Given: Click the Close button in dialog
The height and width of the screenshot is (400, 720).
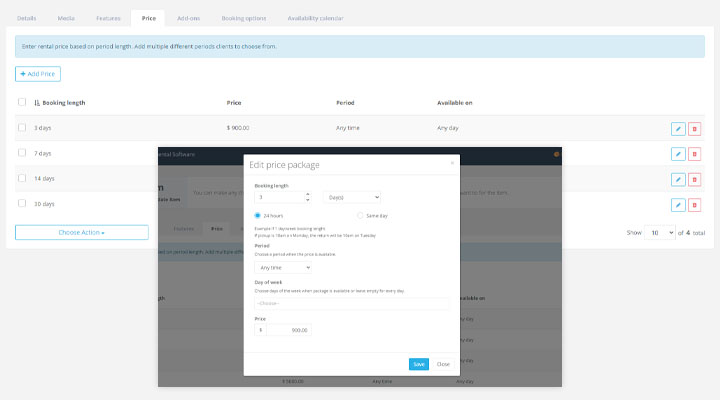Looking at the screenshot, I should pos(443,364).
